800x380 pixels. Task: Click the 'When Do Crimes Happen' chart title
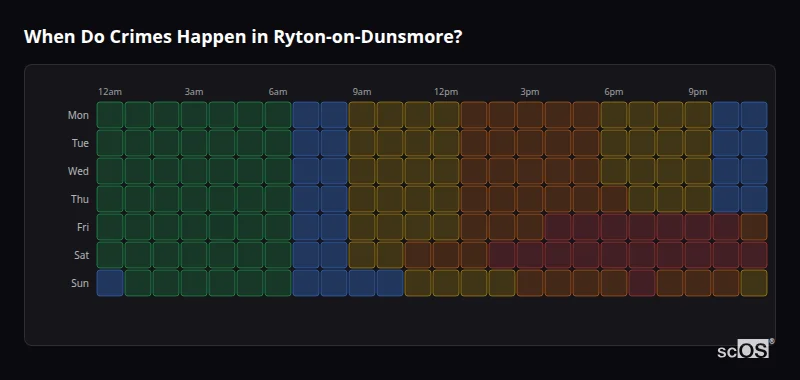pyautogui.click(x=243, y=37)
